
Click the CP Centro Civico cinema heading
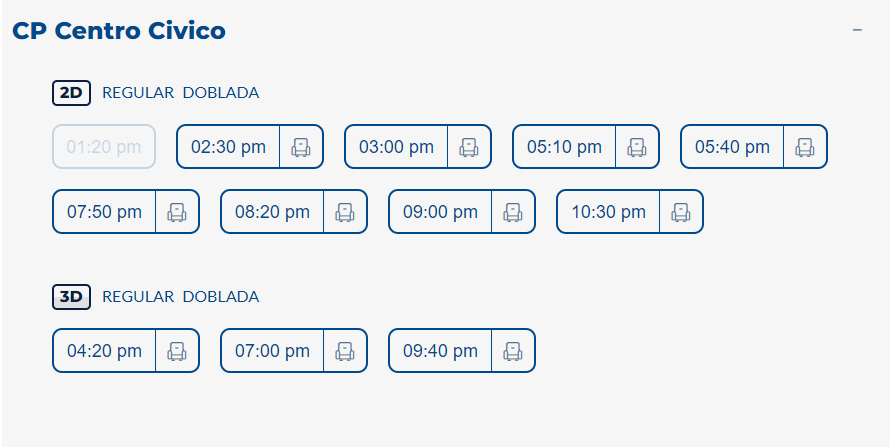119,31
